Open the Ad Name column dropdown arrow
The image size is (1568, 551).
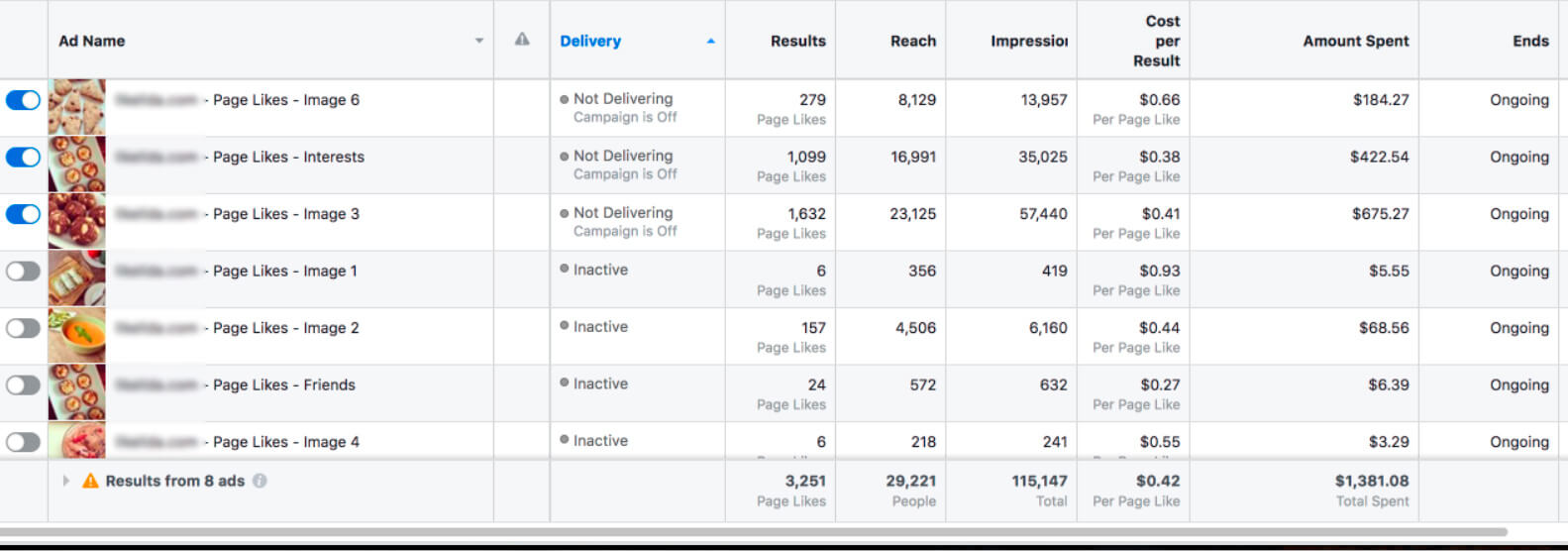click(479, 42)
